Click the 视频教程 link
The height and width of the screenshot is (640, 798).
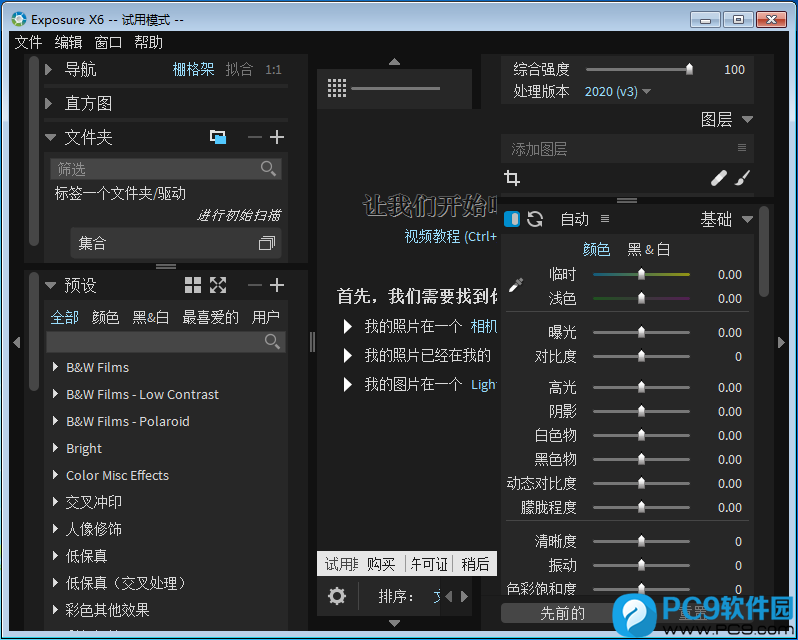click(x=432, y=237)
